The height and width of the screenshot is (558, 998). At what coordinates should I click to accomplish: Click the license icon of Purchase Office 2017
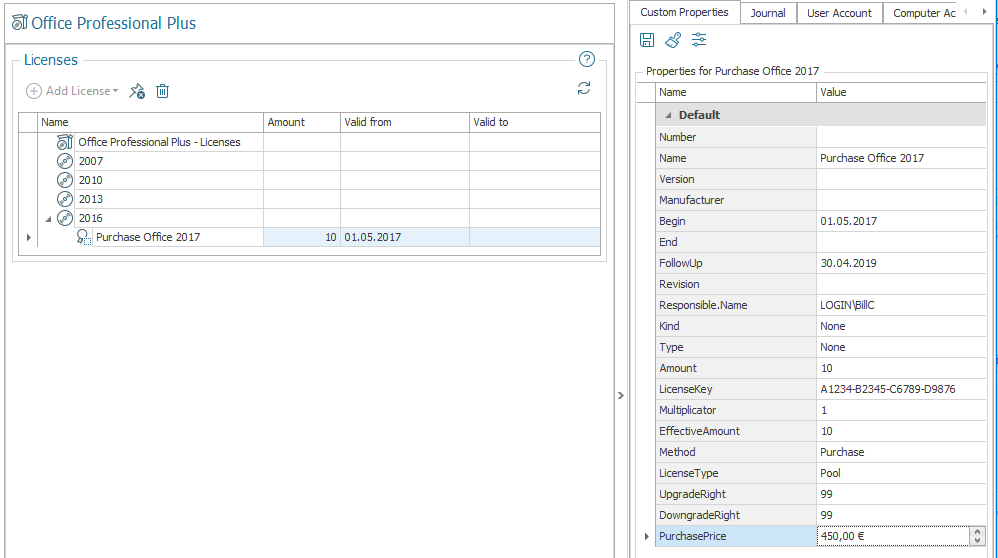tap(83, 237)
